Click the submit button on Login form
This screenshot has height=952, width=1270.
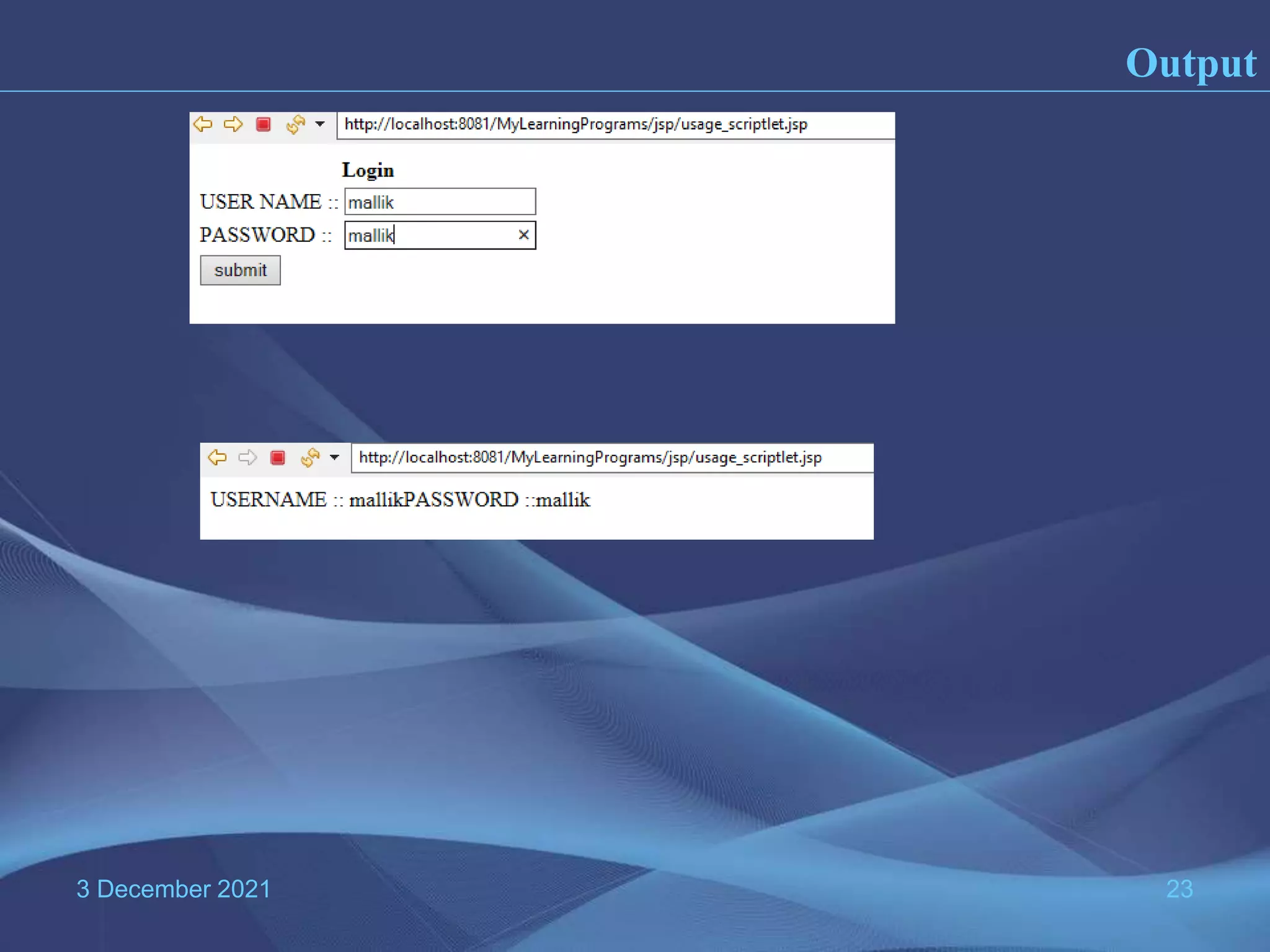(240, 270)
